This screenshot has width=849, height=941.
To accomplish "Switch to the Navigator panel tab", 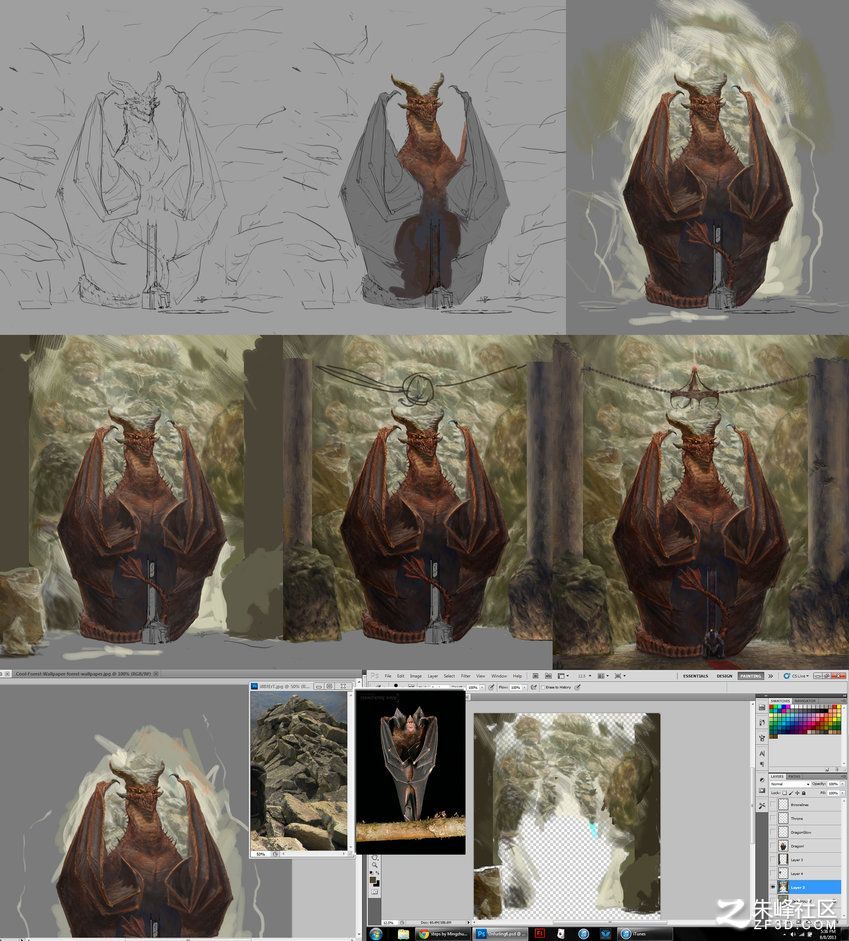I will tap(805, 700).
